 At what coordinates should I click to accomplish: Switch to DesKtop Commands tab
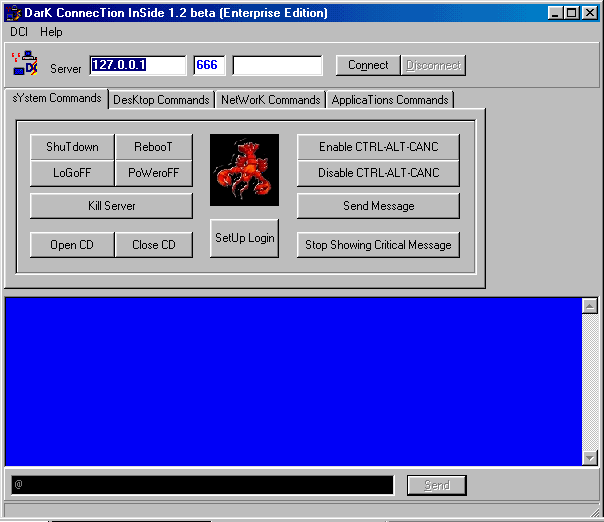[x=161, y=100]
